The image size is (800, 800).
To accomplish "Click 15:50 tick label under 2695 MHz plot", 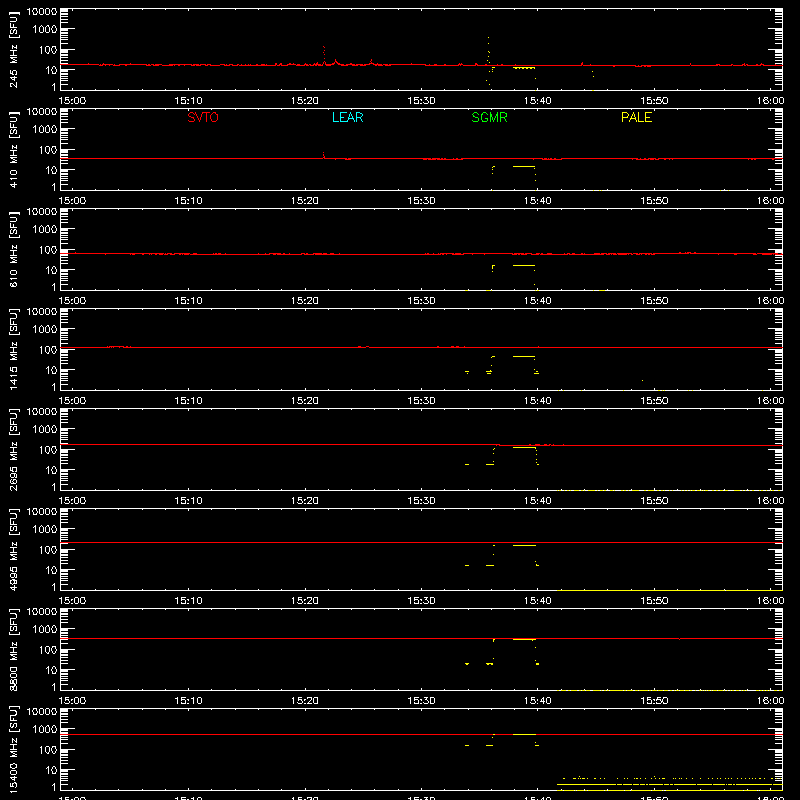I will pos(654,501).
